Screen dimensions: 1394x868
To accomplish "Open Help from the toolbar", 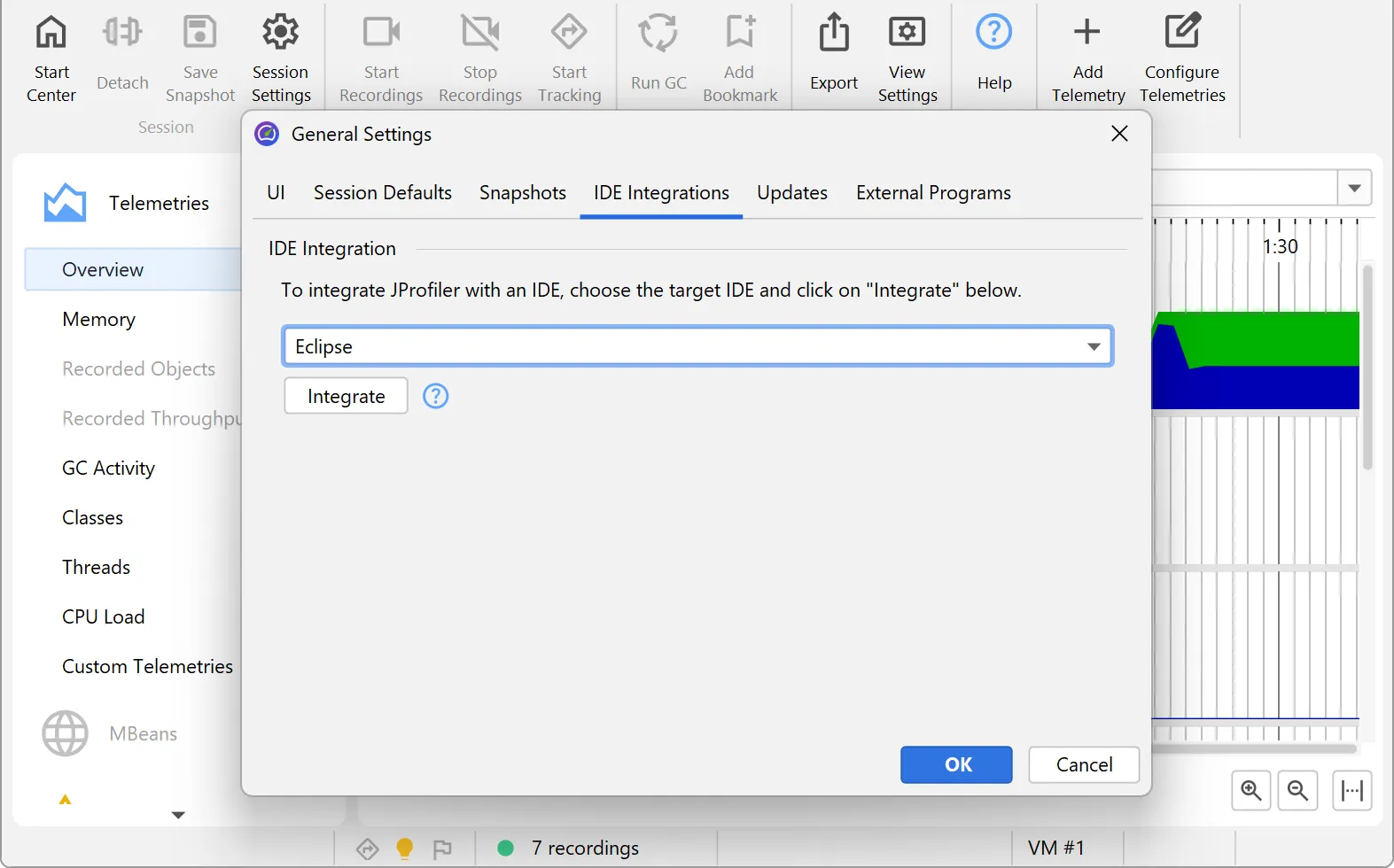I will coord(994,55).
